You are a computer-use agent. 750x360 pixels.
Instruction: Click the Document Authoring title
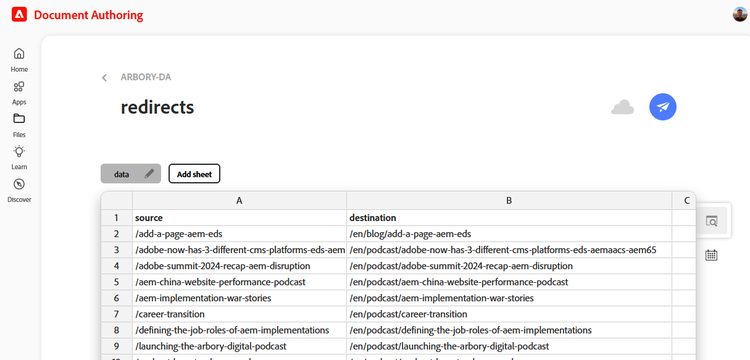click(x=88, y=15)
